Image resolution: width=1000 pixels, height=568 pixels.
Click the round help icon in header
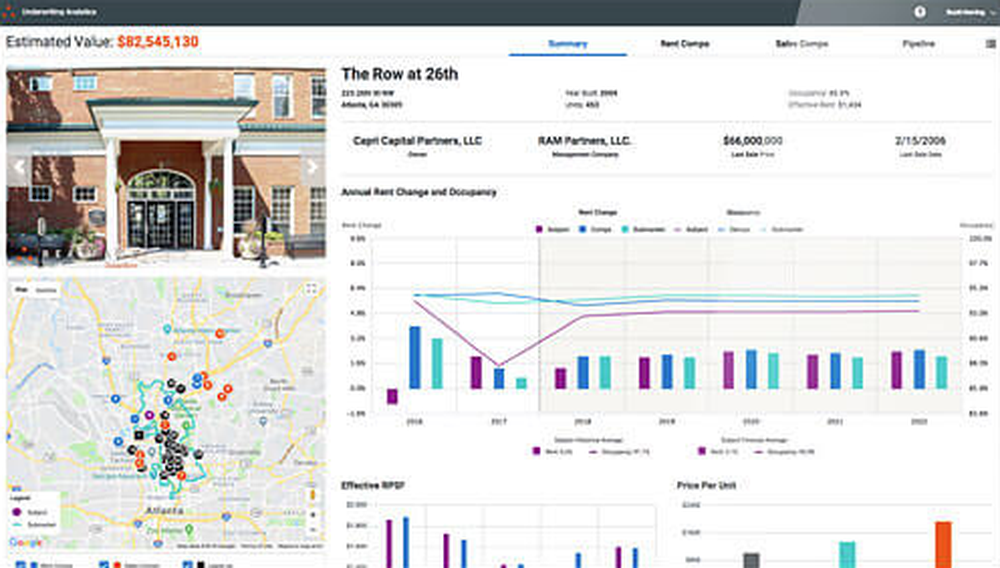point(920,11)
